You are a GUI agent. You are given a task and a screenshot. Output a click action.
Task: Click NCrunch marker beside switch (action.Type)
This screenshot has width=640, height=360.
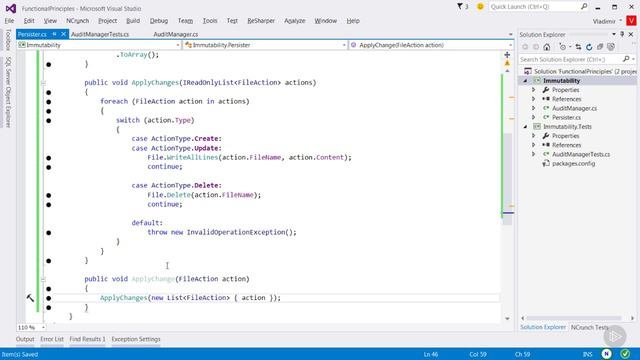coord(49,120)
